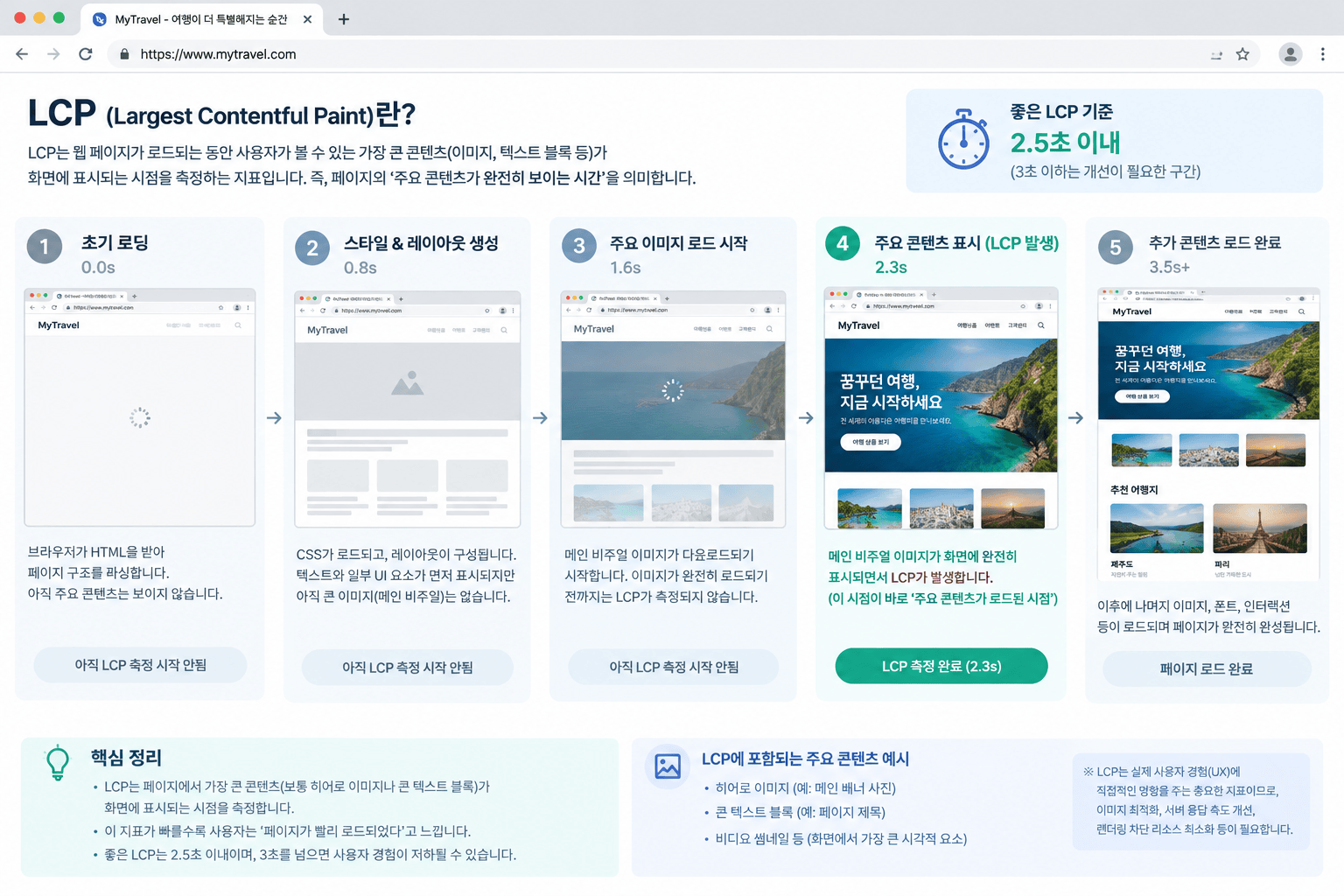Viewport: 1344px width, 896px height.
Task: Click the '페이지 로드 완료' pill button
Action: tap(1207, 669)
